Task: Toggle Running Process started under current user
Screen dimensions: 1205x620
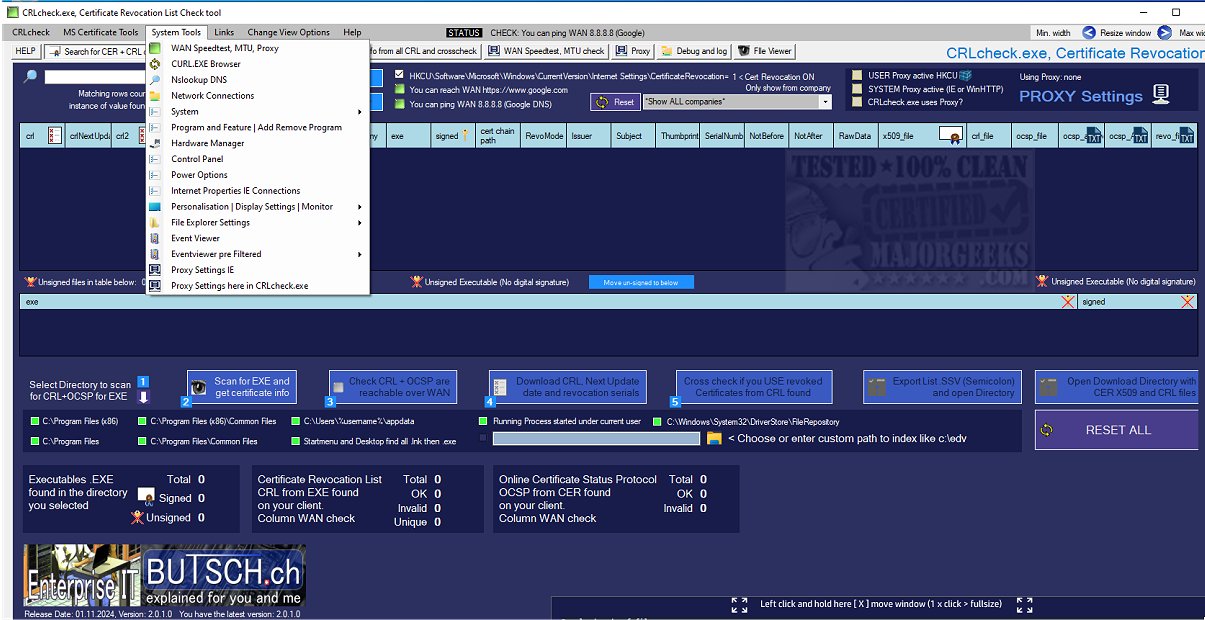Action: tap(484, 422)
